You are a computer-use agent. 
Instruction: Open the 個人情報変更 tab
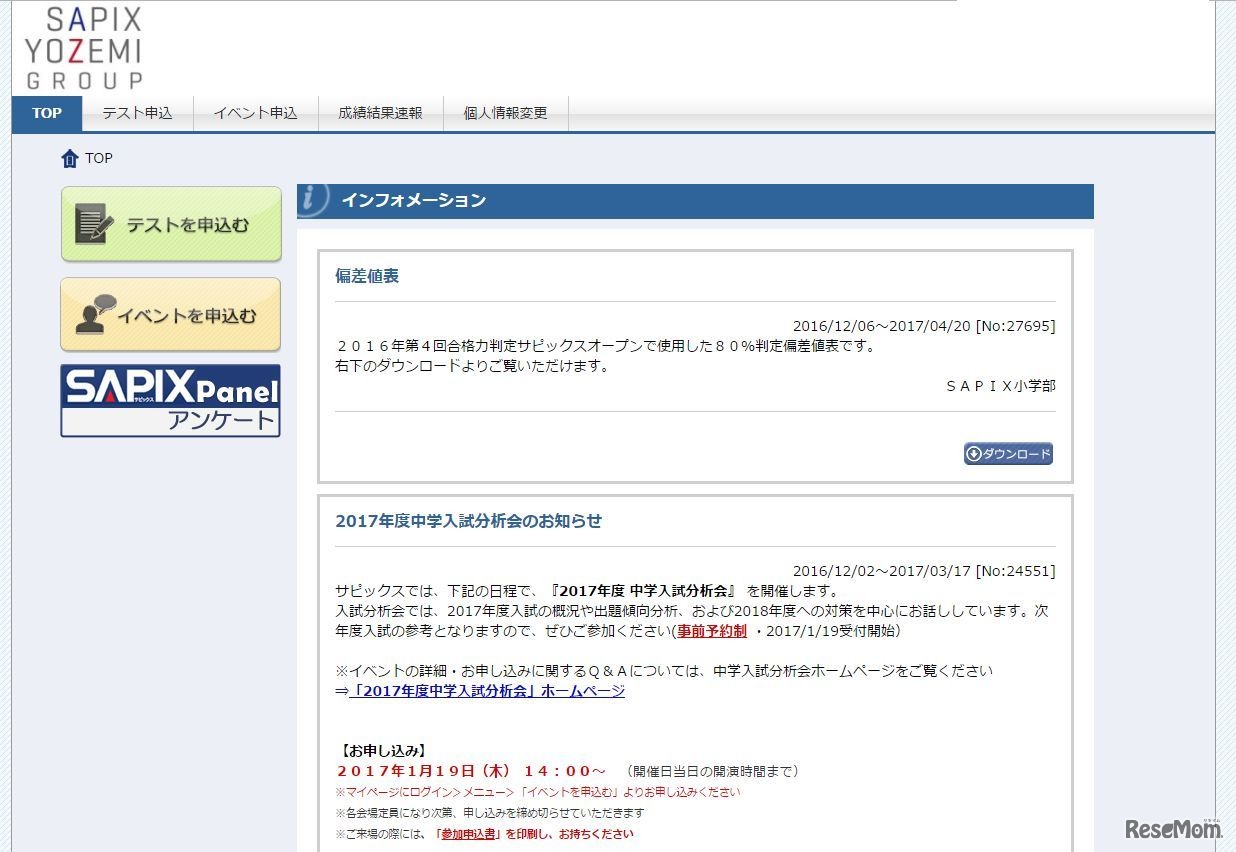[505, 113]
